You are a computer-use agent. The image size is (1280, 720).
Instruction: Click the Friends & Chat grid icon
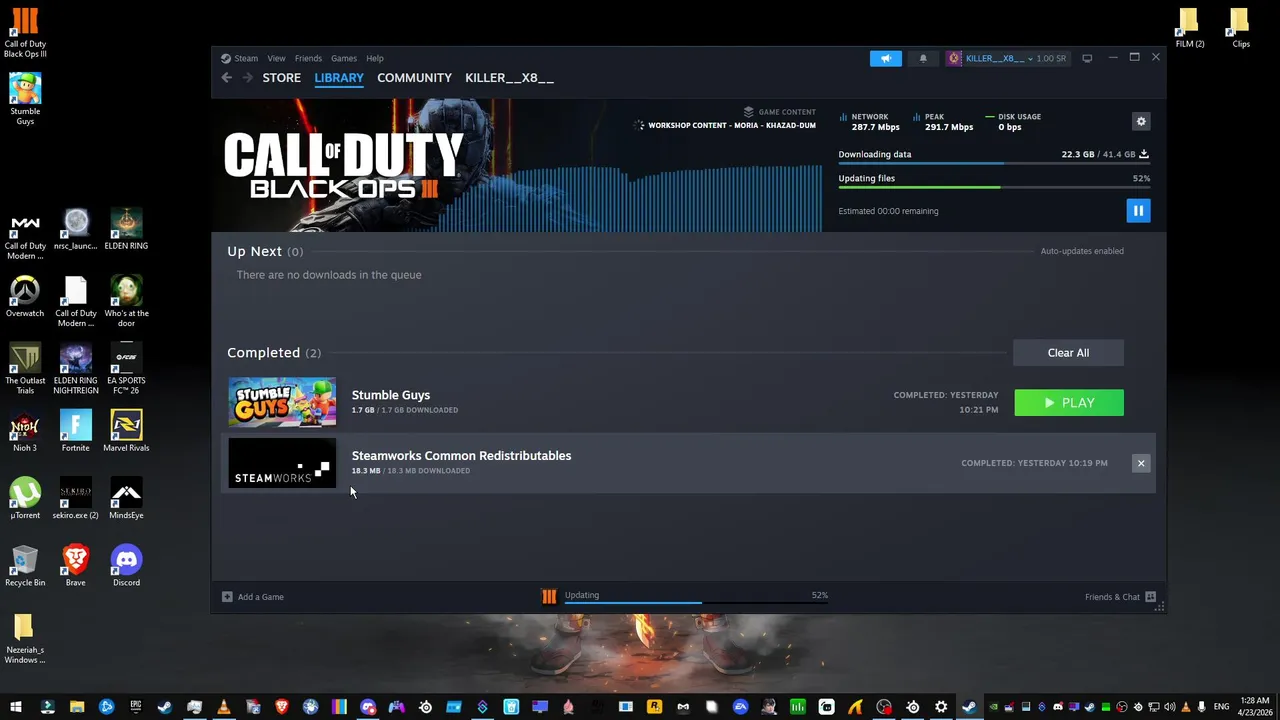point(1150,597)
